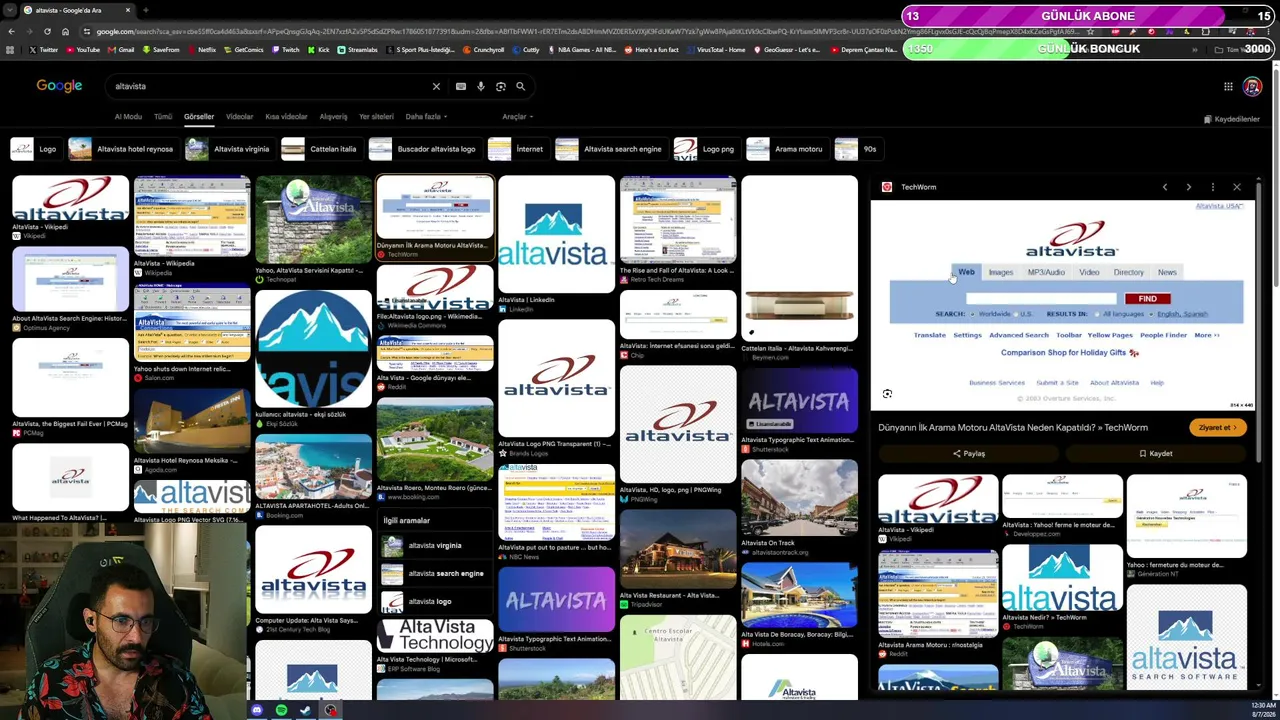This screenshot has width=1280, height=720.
Task: Filter images by Cattelan italia chip
Action: 321,149
